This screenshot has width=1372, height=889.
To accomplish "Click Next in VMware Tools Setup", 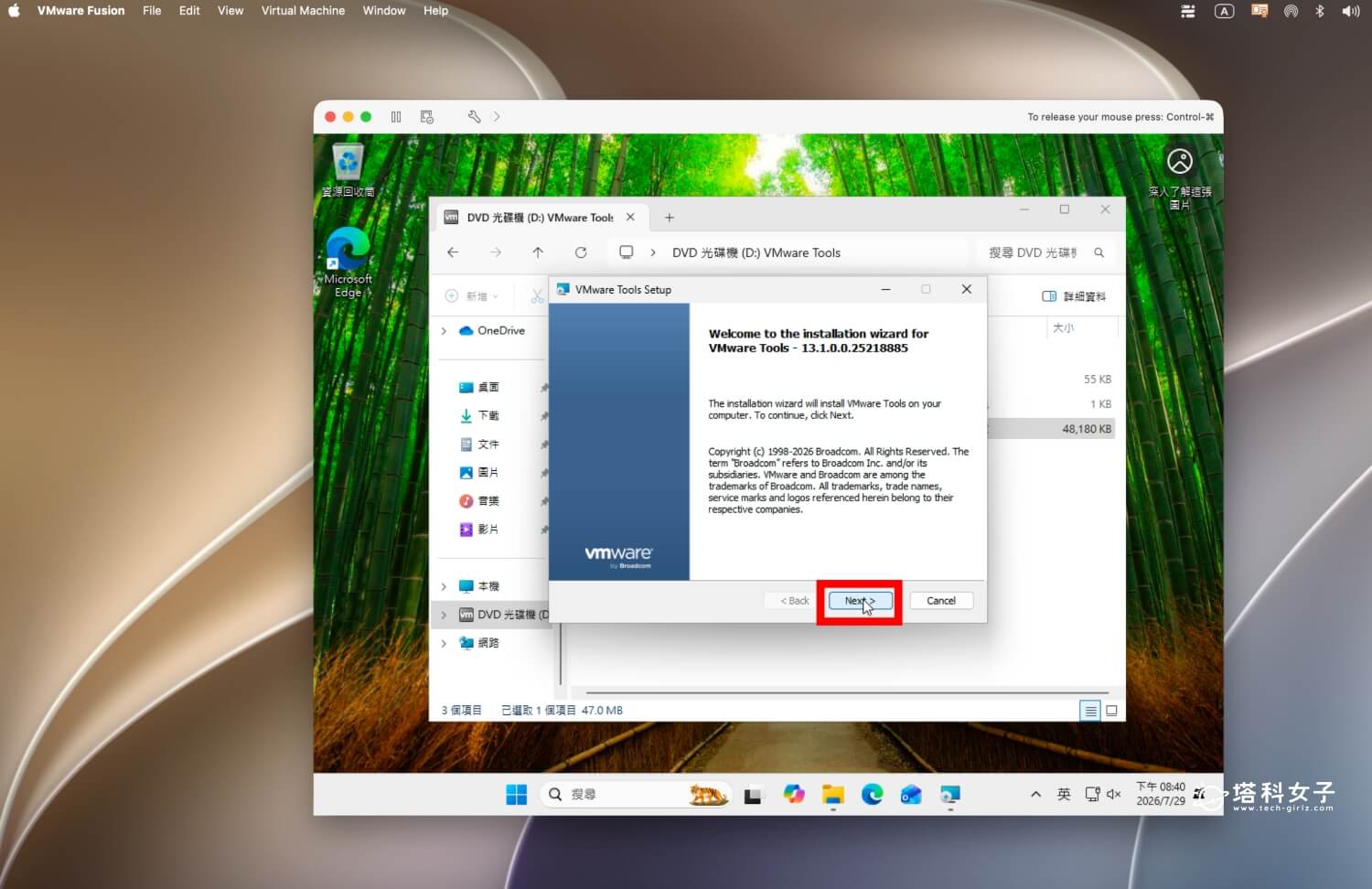I will click(x=860, y=601).
